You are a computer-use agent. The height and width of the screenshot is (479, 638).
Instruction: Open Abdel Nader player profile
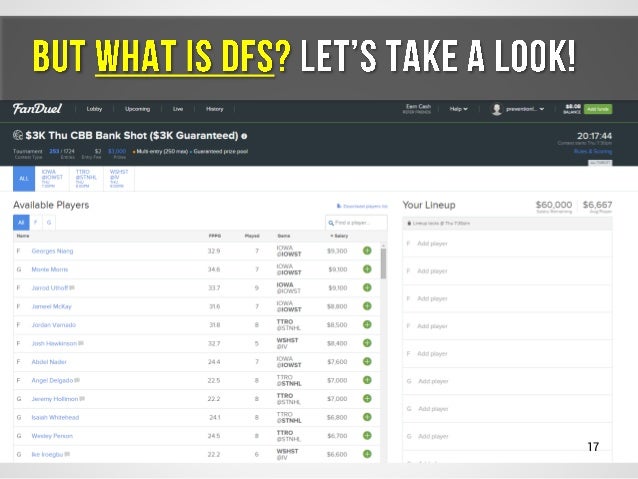[x=49, y=362]
